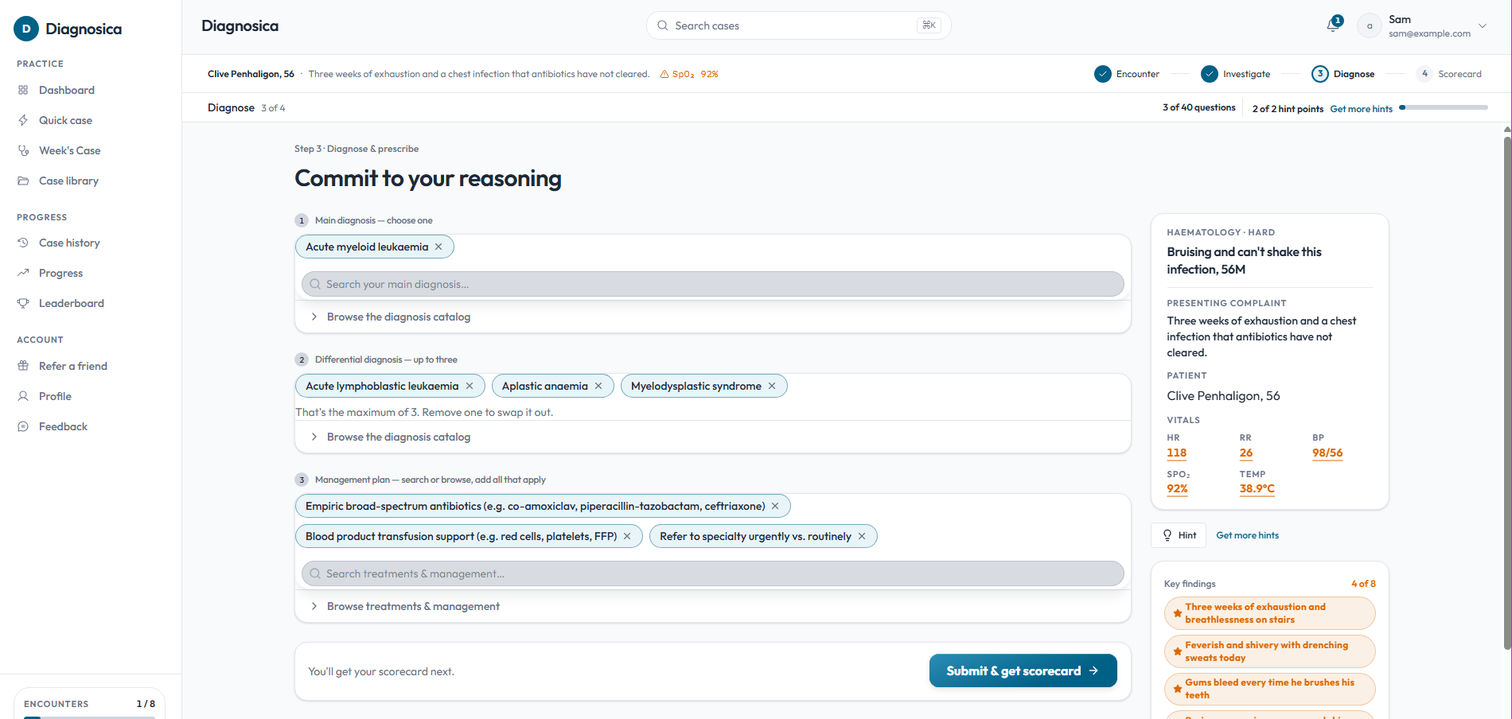Open Dashboard from the sidebar

(66, 90)
